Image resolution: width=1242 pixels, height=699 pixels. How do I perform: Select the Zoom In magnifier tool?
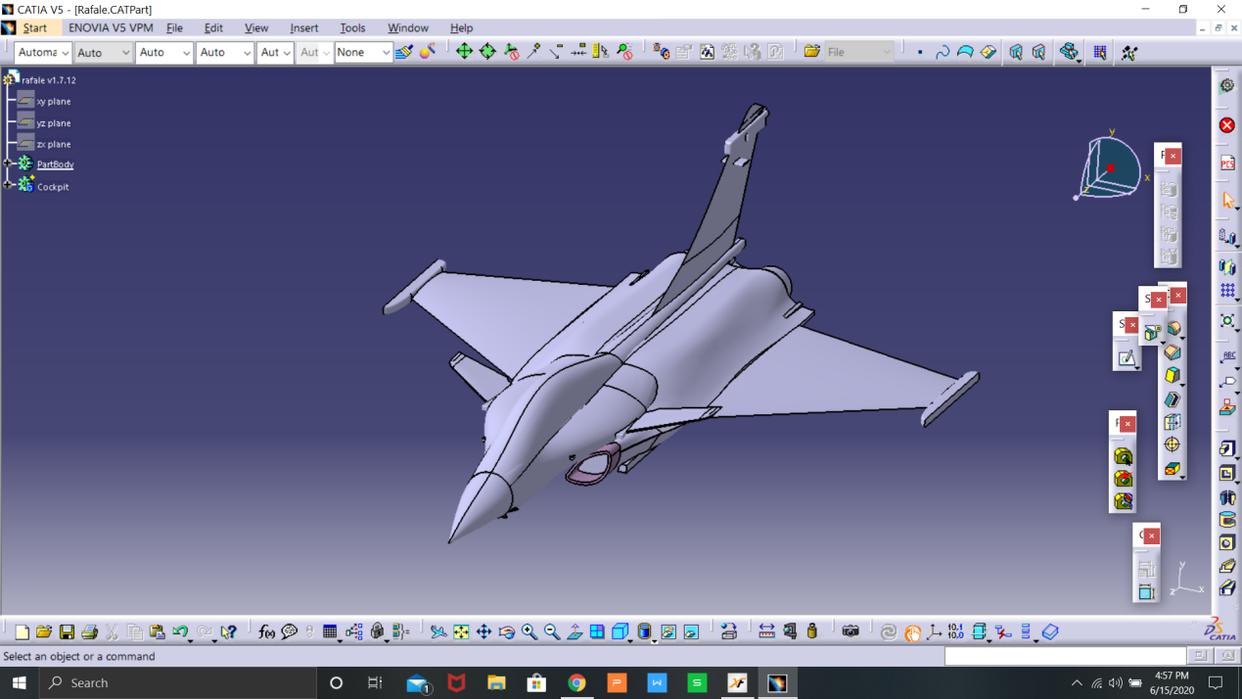(529, 632)
